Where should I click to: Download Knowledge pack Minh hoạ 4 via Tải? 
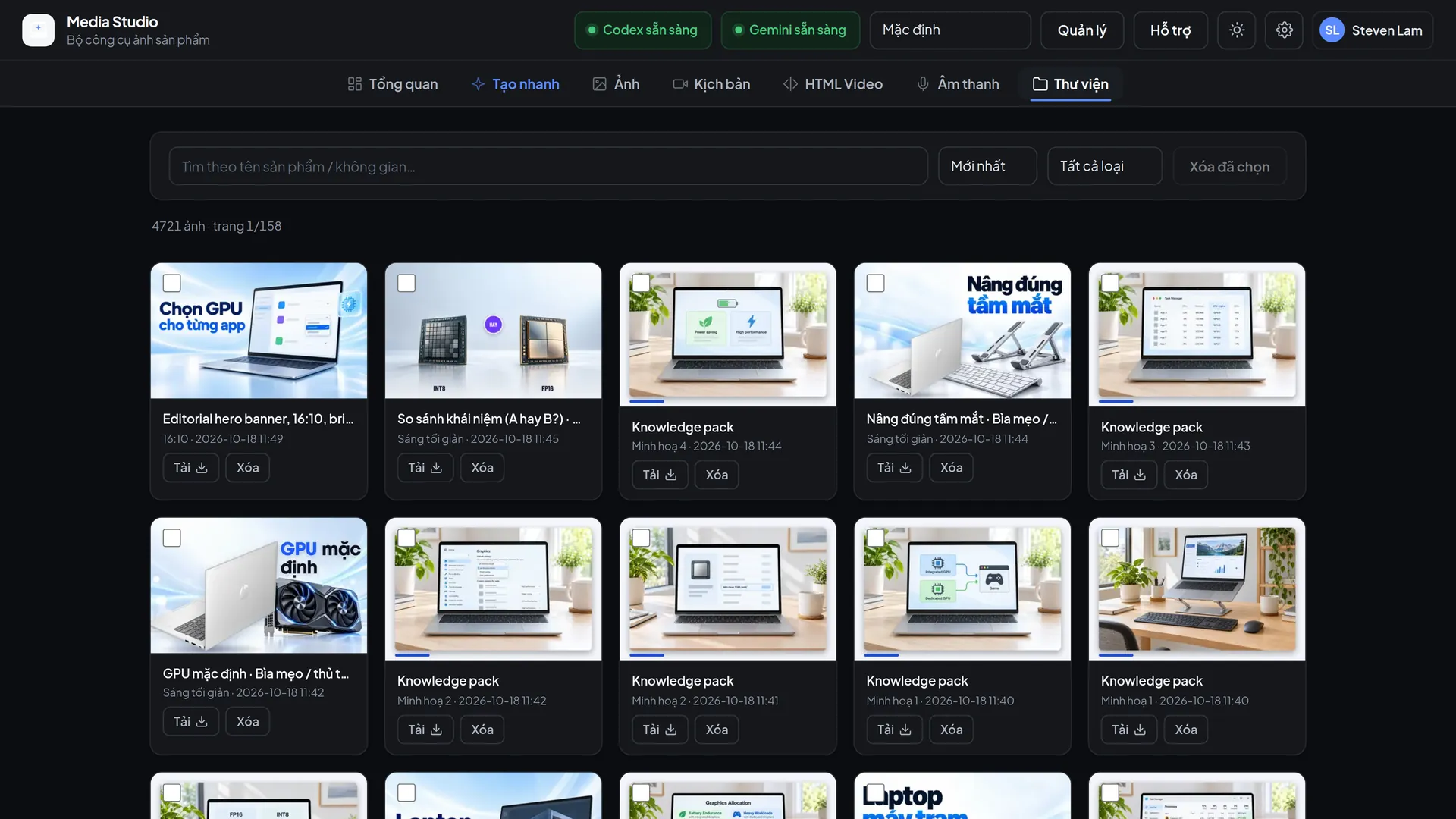pos(660,475)
